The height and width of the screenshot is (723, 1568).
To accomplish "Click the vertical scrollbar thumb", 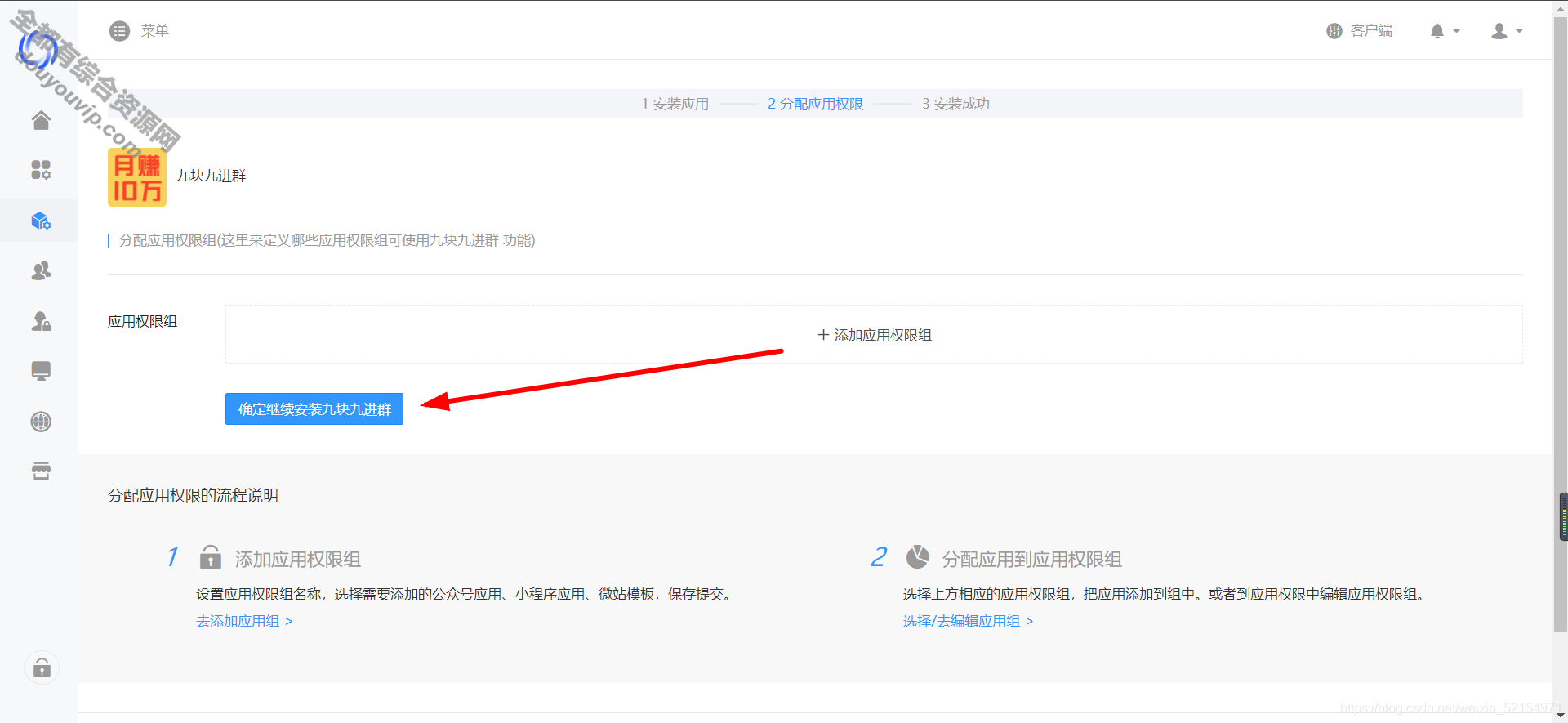I will tap(1561, 324).
